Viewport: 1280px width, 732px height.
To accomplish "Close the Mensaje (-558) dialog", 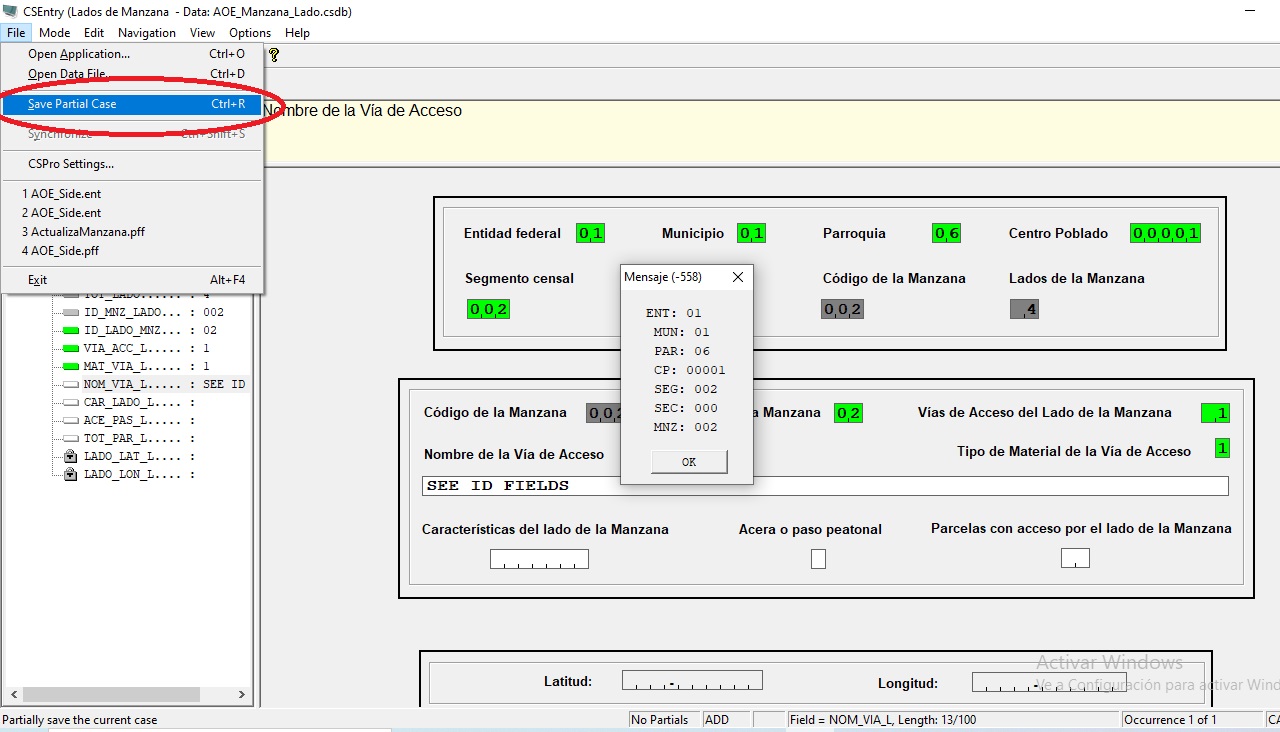I will [x=738, y=277].
